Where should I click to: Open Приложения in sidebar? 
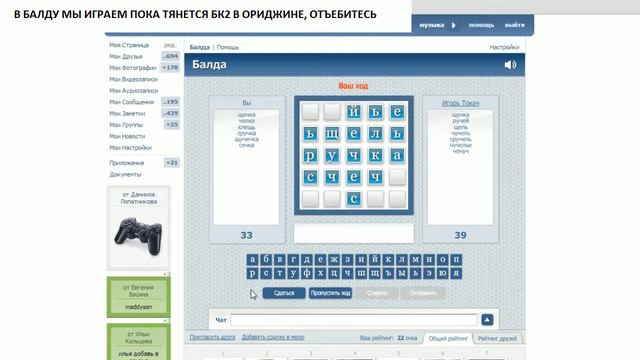(127, 163)
